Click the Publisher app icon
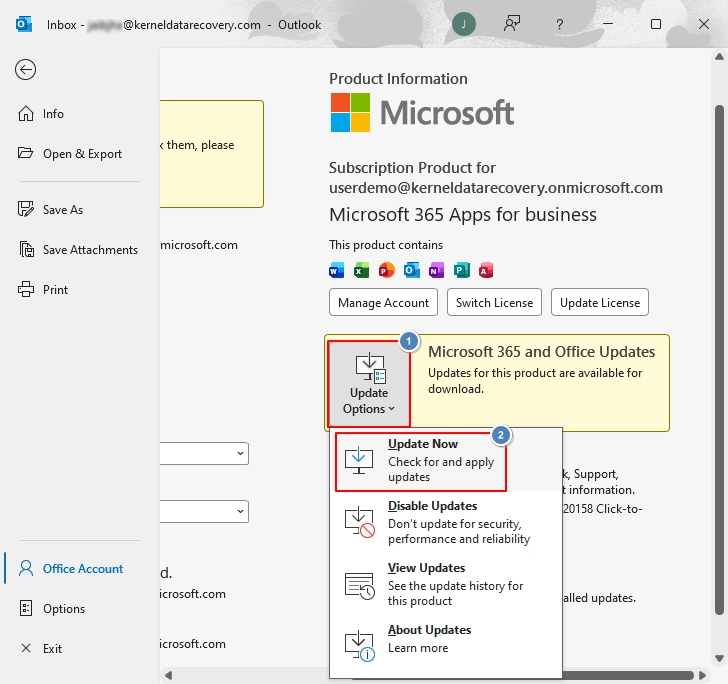The height and width of the screenshot is (684, 728). (462, 270)
